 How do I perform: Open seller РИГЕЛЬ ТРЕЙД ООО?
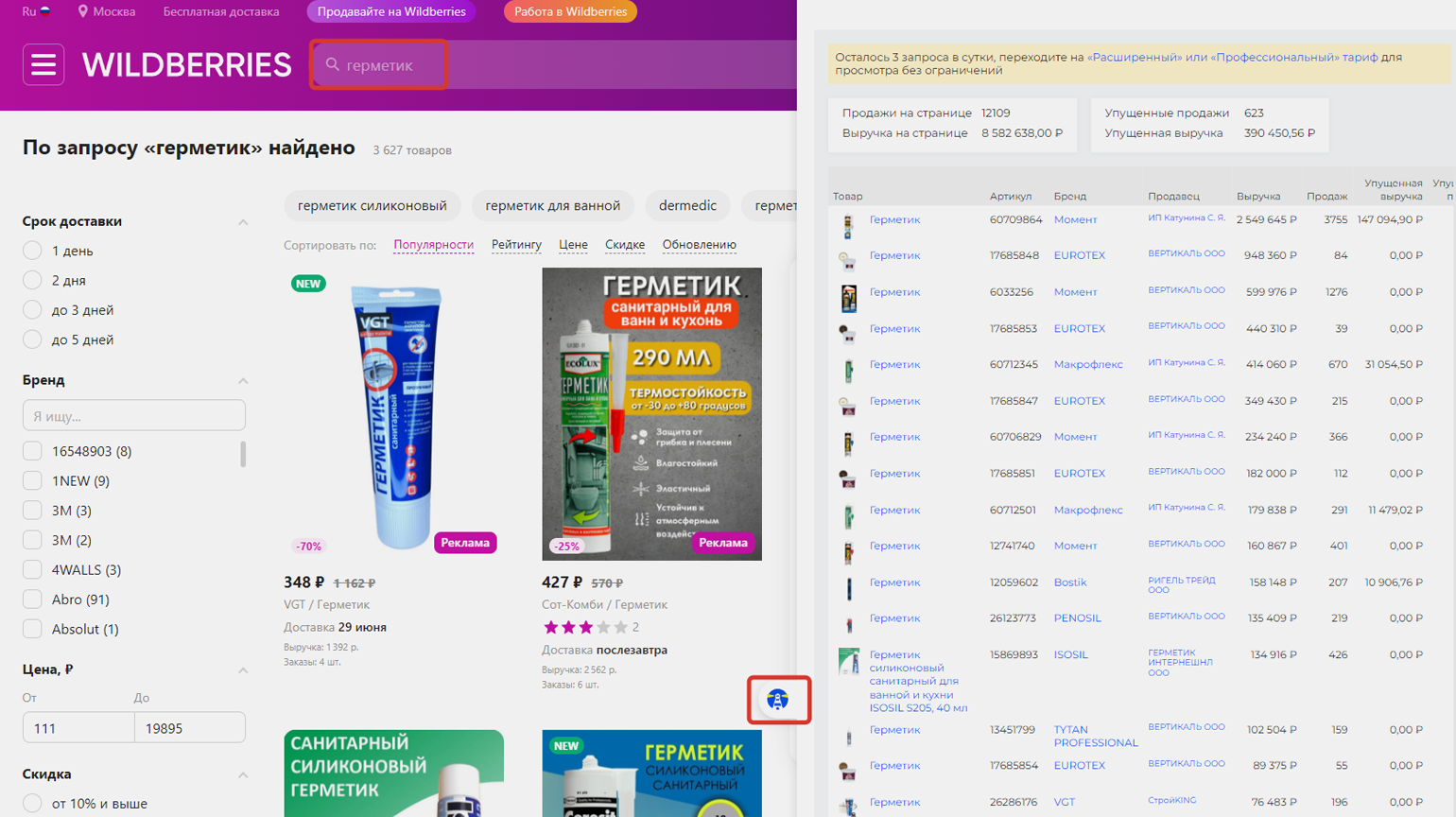(x=1181, y=584)
